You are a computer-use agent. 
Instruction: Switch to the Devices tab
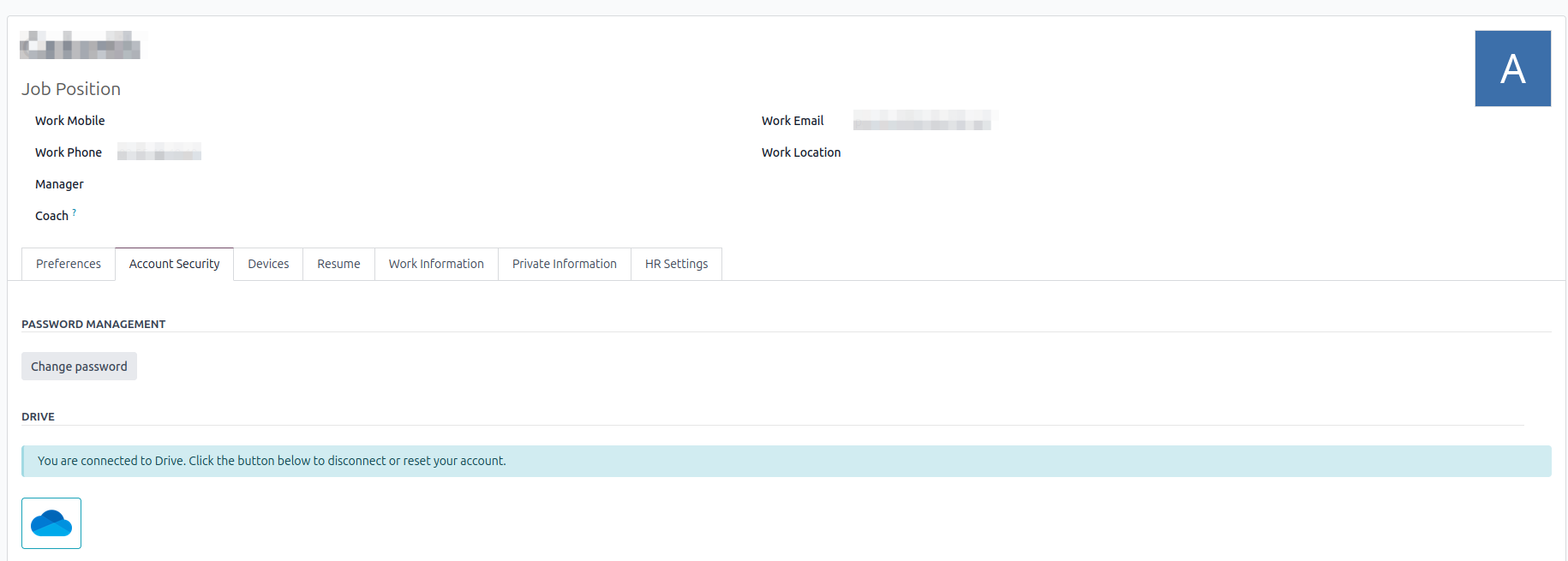pos(268,264)
